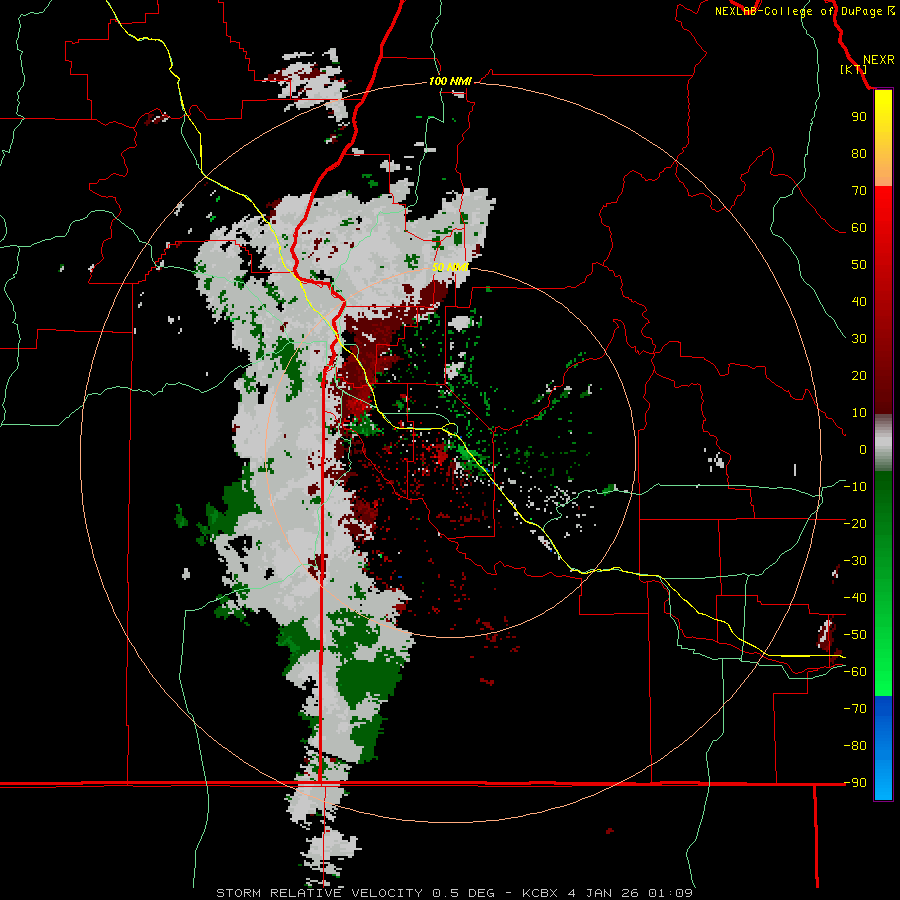
Task: Click the -20 value on velocity scale
Action: 855,523
